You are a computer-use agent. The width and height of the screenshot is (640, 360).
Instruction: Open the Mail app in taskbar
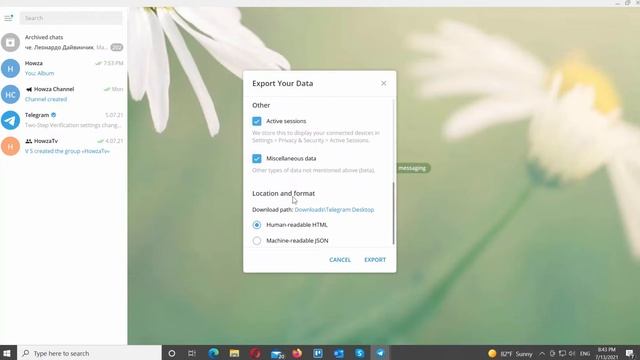[277, 354]
